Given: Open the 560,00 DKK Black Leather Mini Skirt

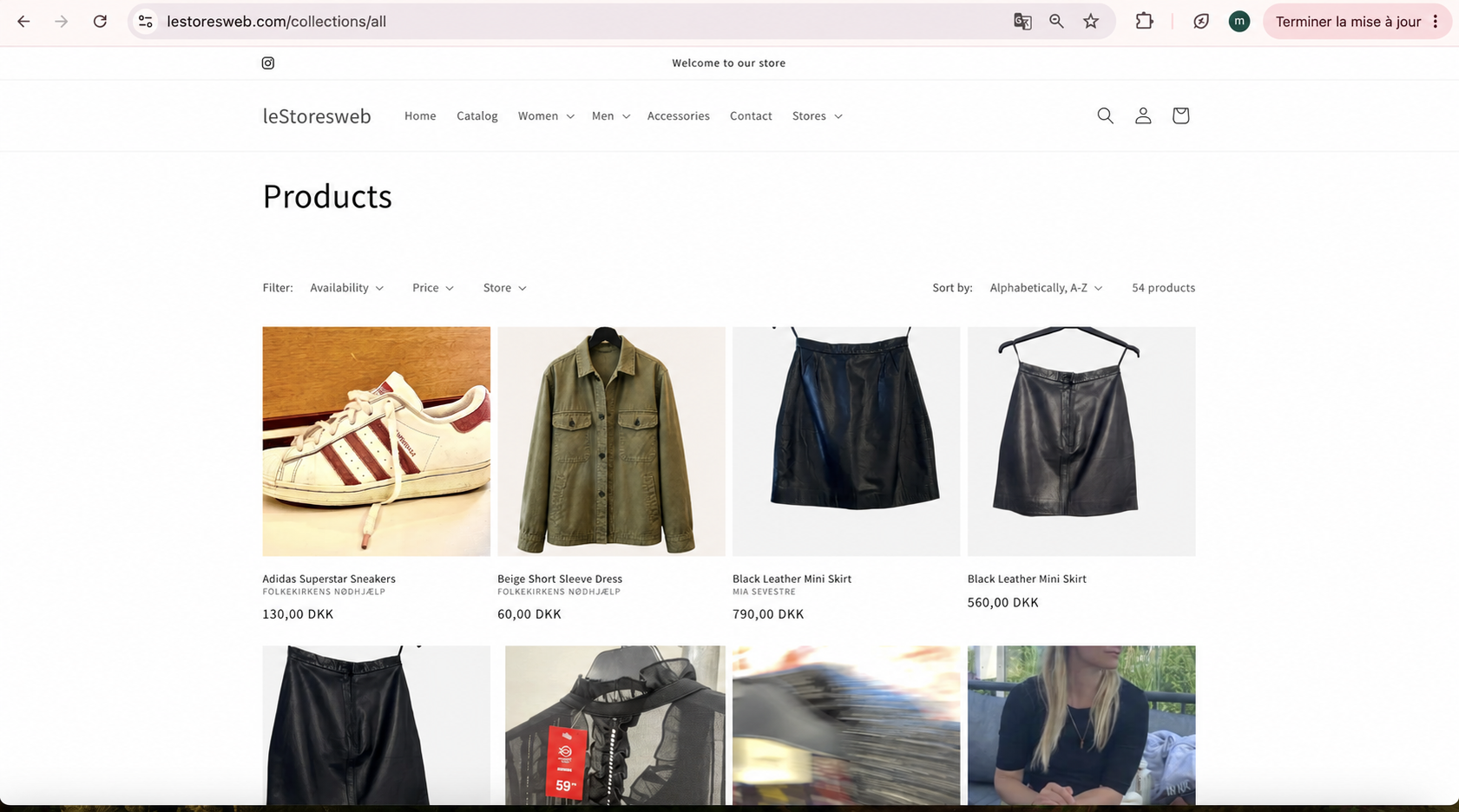Looking at the screenshot, I should pos(1027,579).
